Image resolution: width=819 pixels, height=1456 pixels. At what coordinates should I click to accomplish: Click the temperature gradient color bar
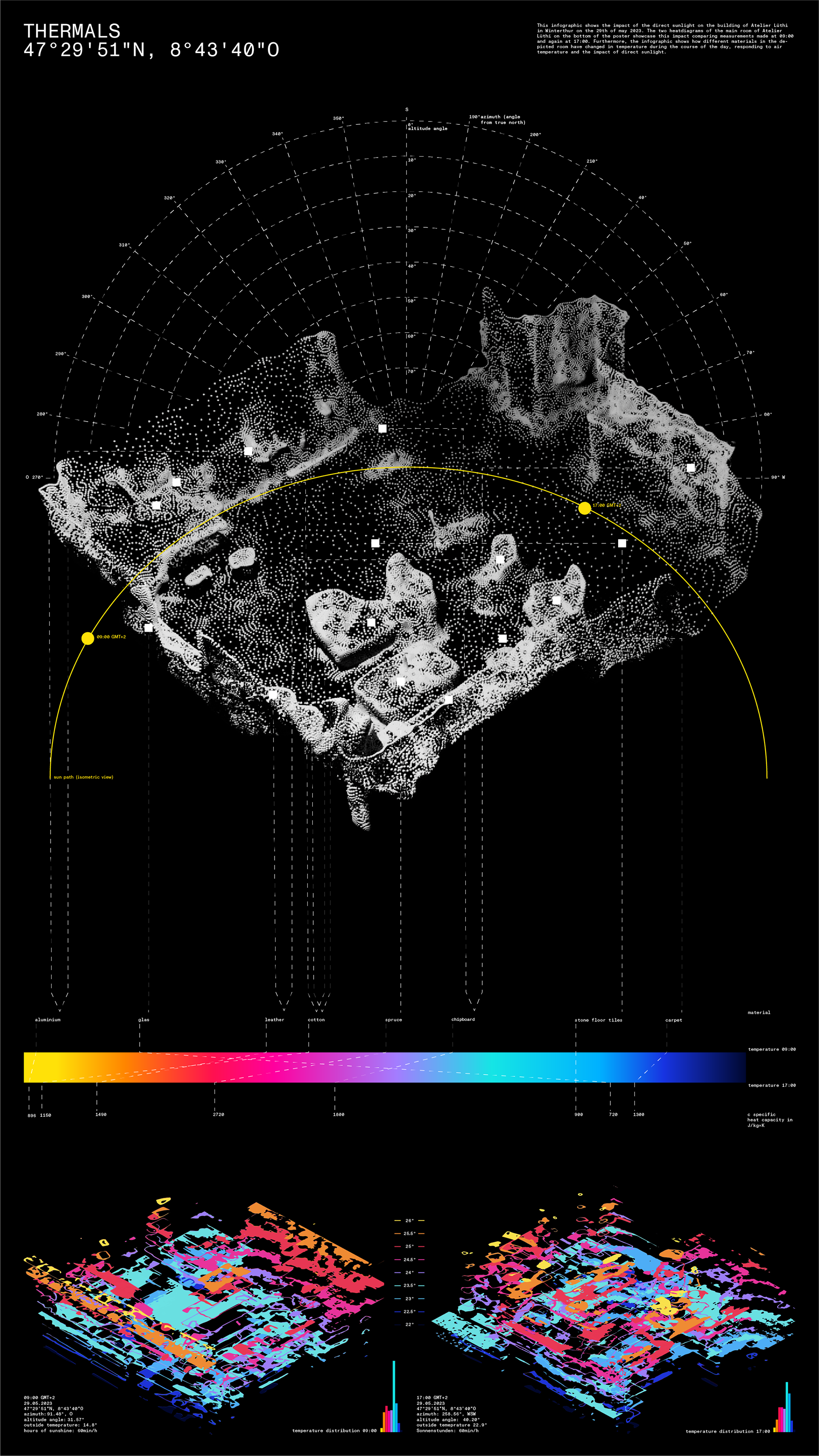pyautogui.click(x=384, y=1067)
